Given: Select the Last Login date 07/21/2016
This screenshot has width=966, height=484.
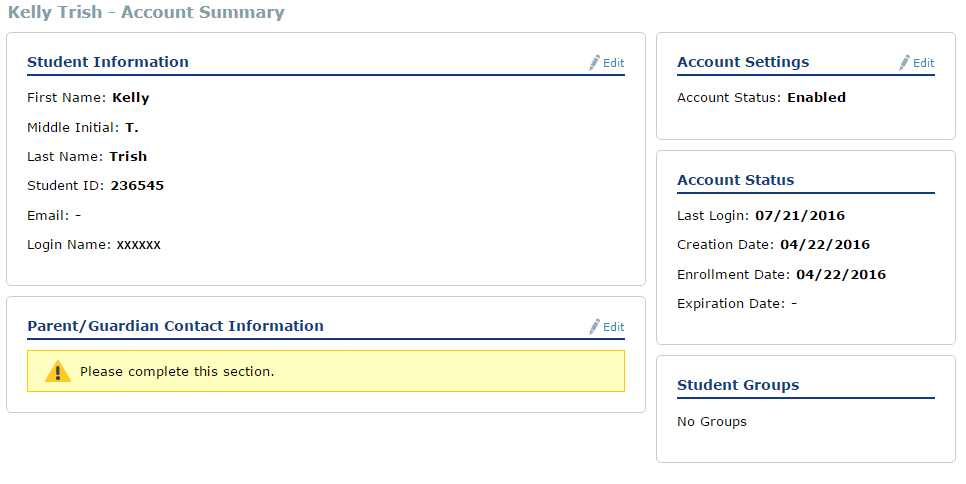Looking at the screenshot, I should tap(800, 216).
